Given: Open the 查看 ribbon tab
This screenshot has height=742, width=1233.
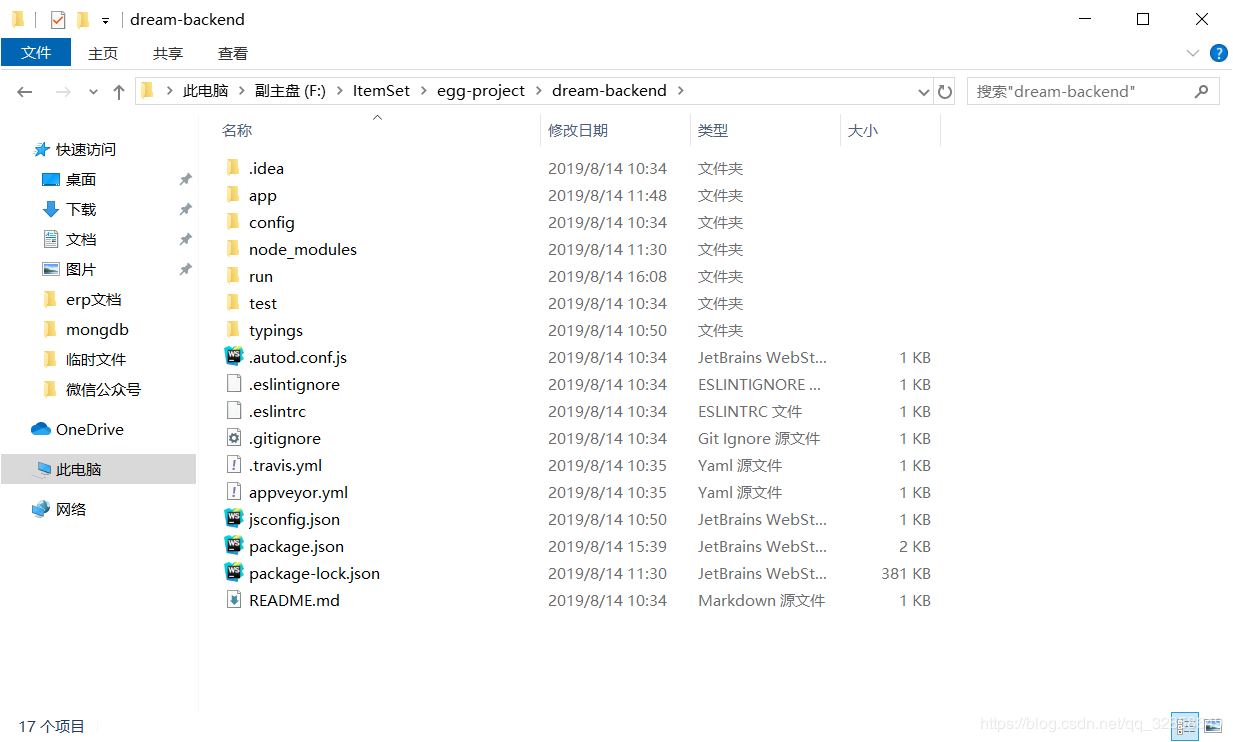Looking at the screenshot, I should click(233, 53).
